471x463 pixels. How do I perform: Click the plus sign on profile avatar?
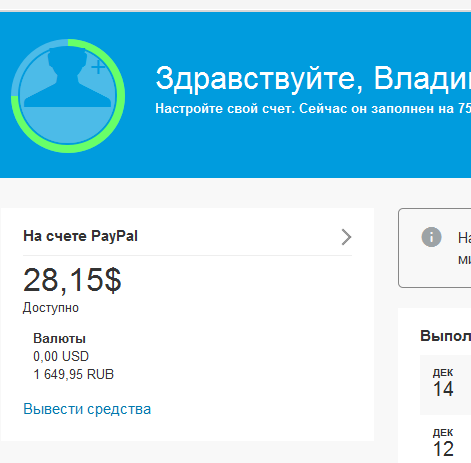click(98, 67)
